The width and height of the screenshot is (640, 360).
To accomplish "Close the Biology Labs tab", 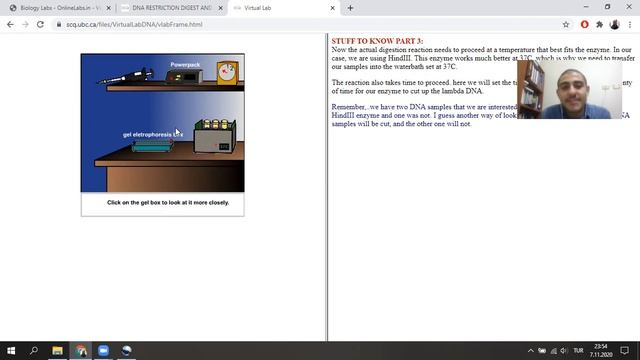I will pyautogui.click(x=109, y=8).
